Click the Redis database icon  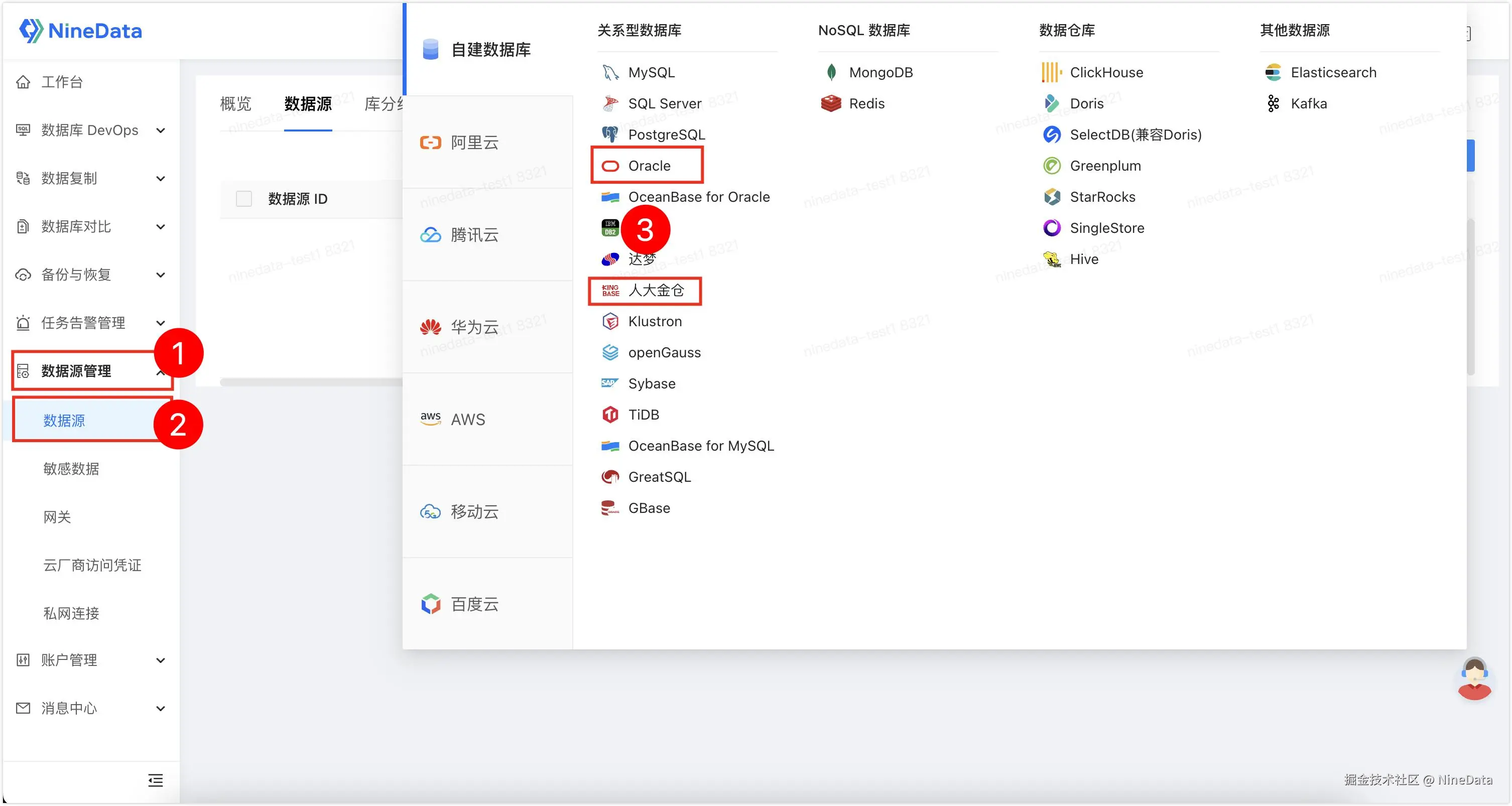click(x=830, y=103)
